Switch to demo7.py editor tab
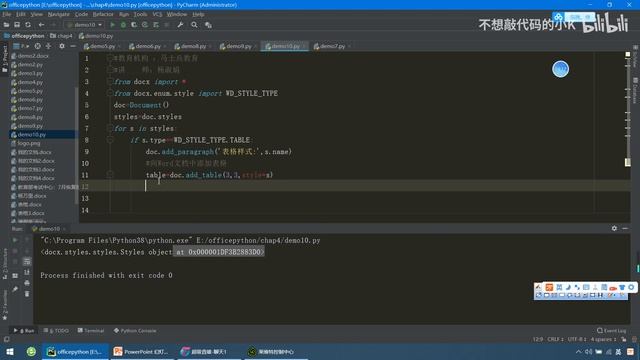Screen dimensions: 640x360 (332, 46)
